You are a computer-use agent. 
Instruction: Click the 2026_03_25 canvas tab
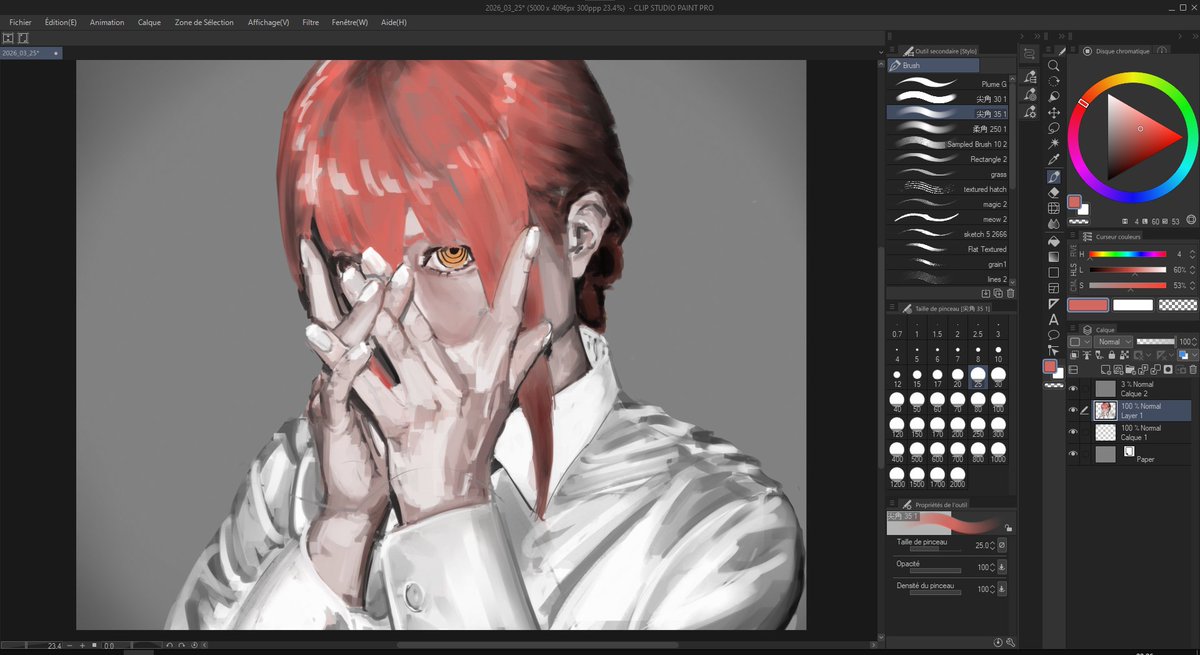click(30, 52)
